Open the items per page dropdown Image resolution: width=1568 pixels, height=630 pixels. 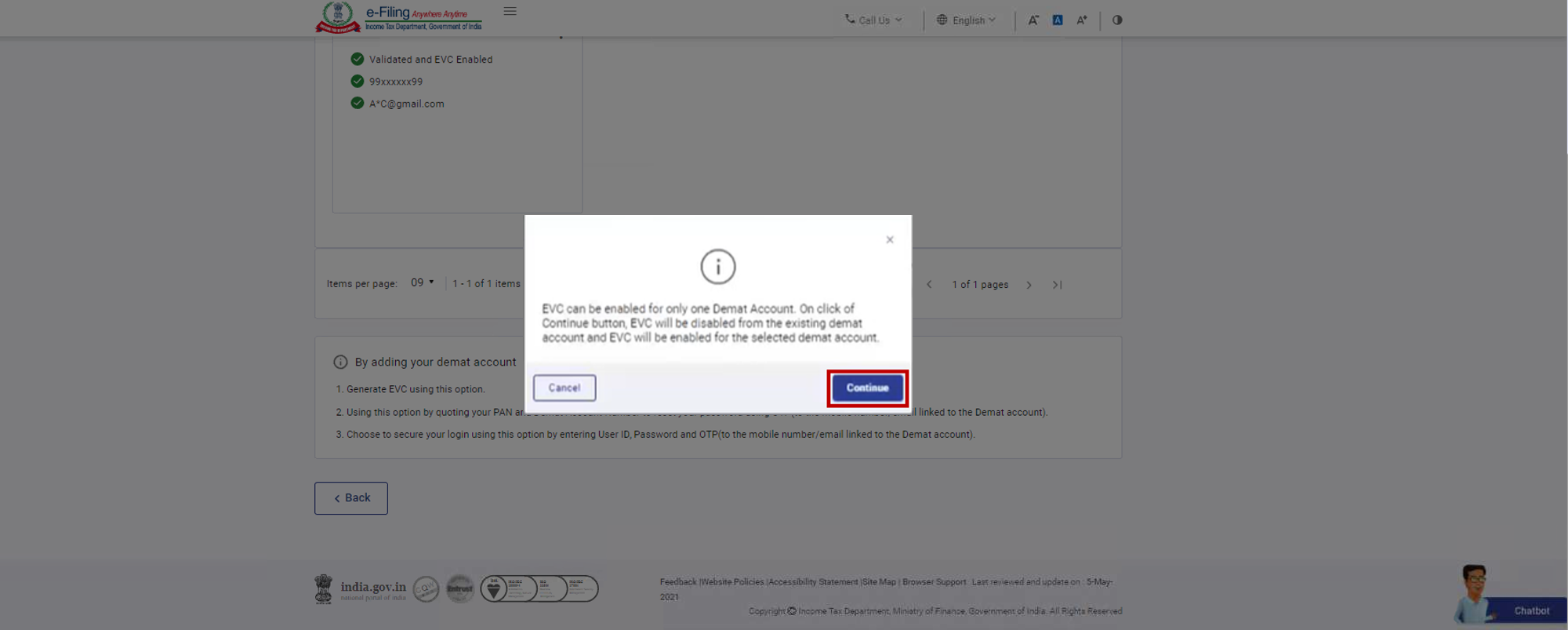point(423,282)
